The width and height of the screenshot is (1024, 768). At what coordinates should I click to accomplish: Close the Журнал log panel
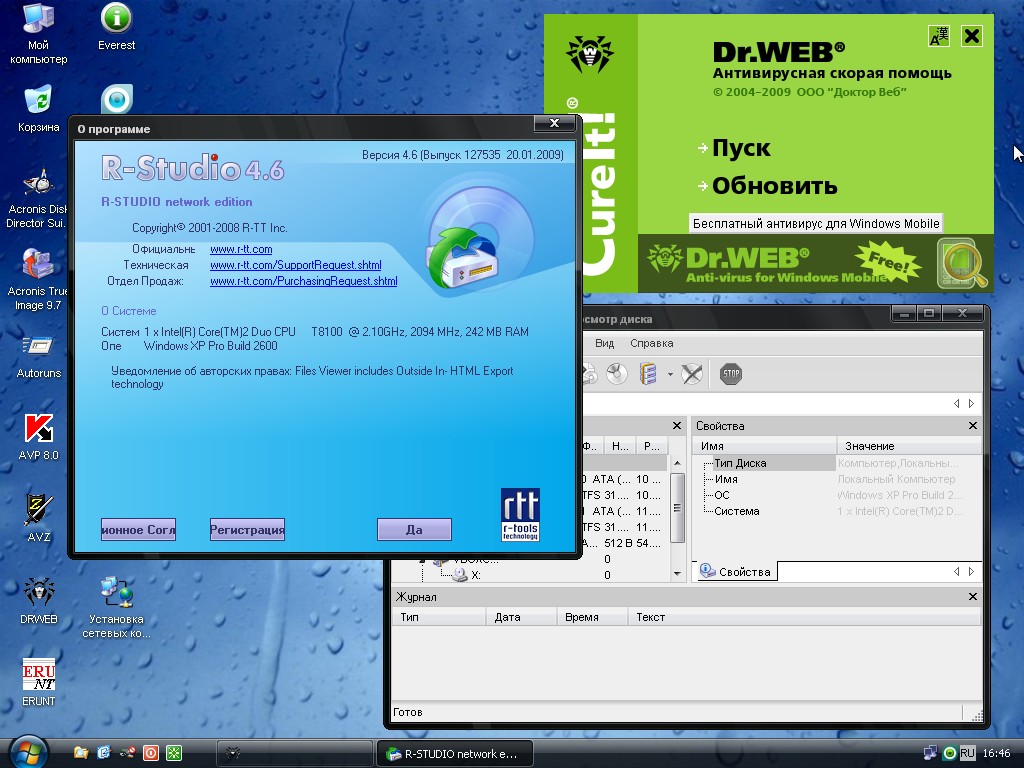(x=972, y=596)
